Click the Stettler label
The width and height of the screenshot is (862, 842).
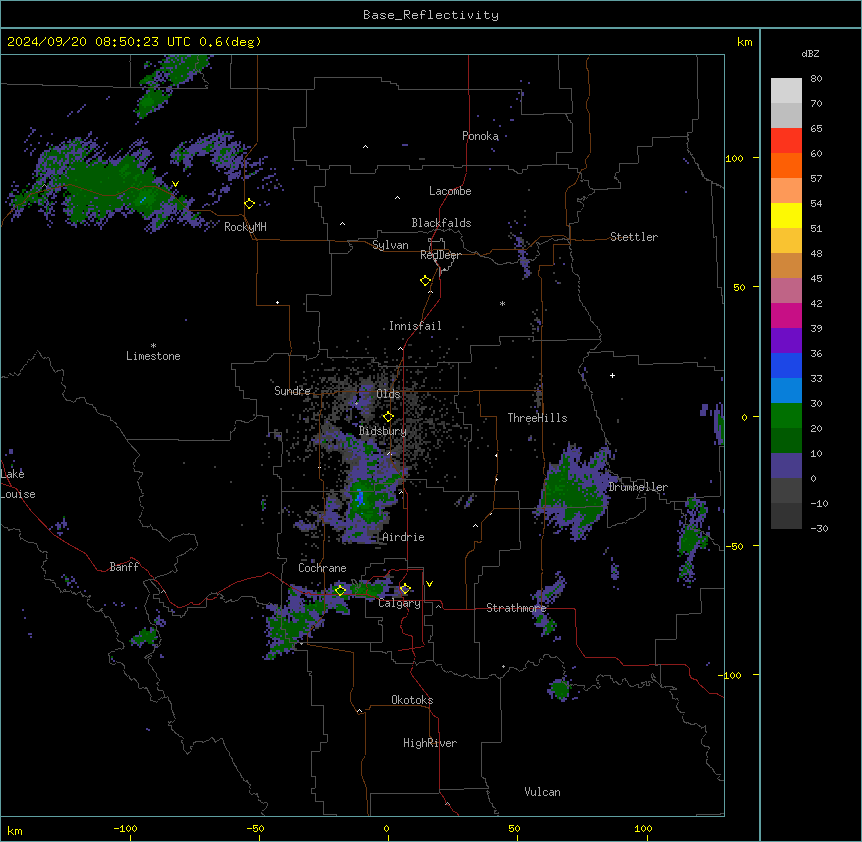(633, 237)
